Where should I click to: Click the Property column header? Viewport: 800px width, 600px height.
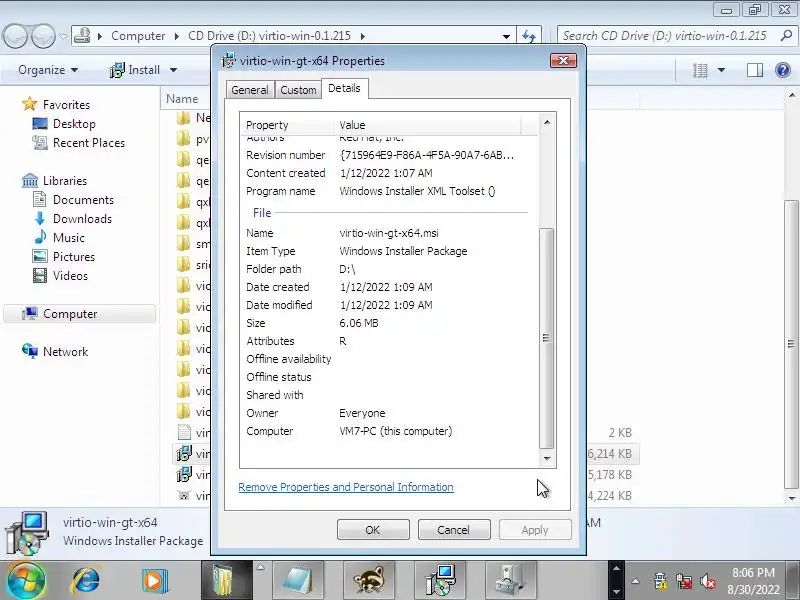click(287, 125)
